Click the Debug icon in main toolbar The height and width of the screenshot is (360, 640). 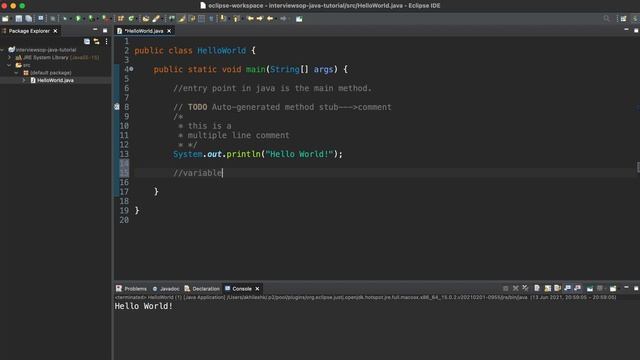[64, 19]
